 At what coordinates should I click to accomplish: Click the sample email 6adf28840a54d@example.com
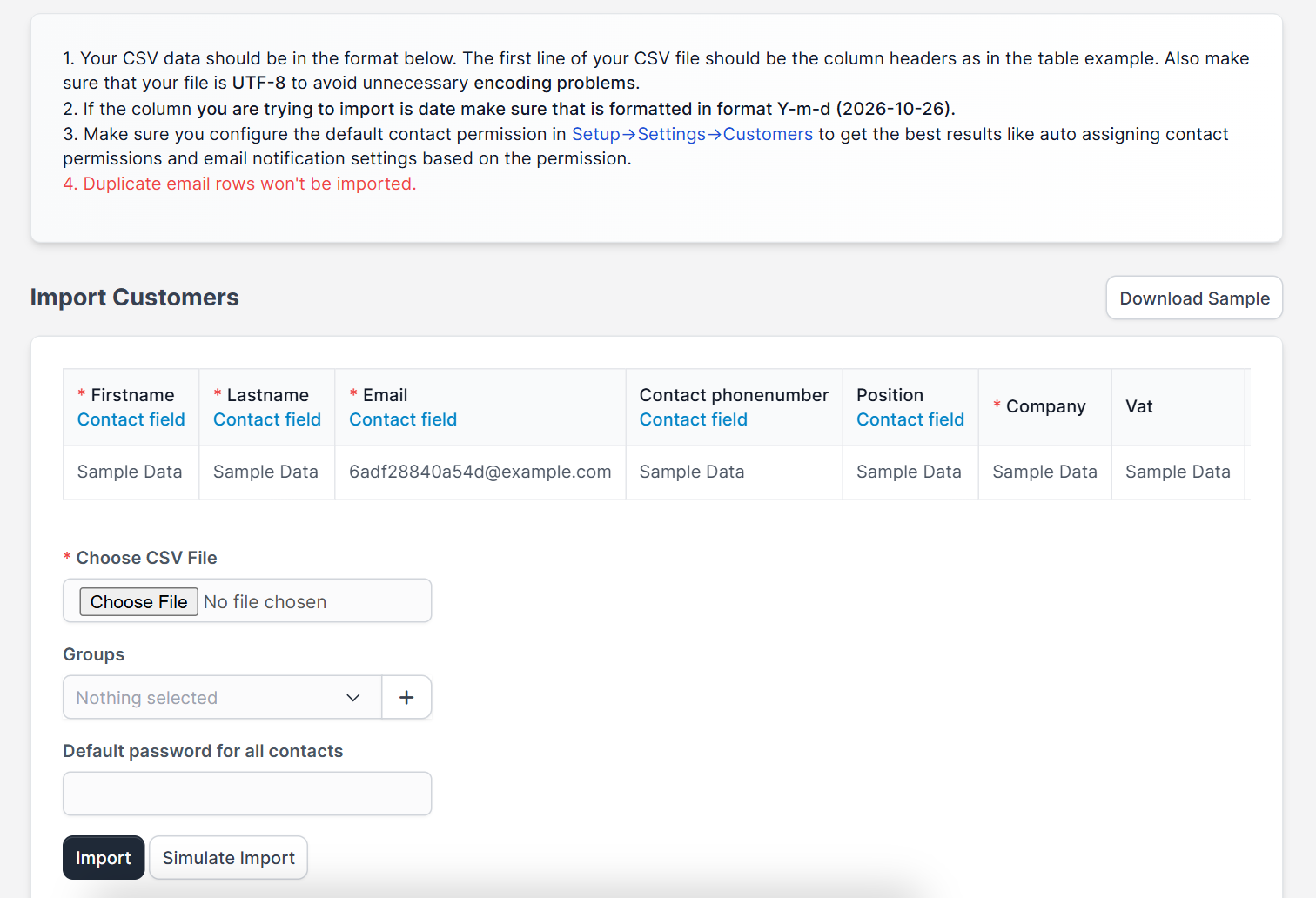(480, 472)
